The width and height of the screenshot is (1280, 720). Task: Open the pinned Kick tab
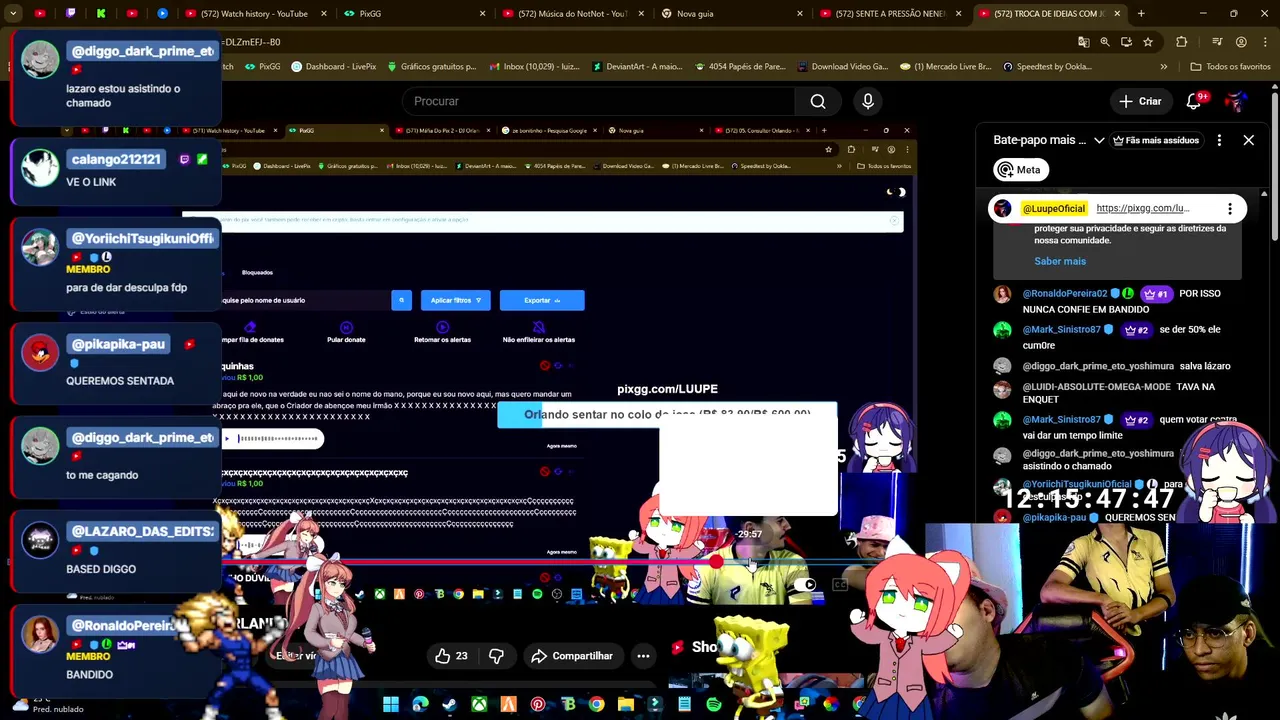[101, 13]
